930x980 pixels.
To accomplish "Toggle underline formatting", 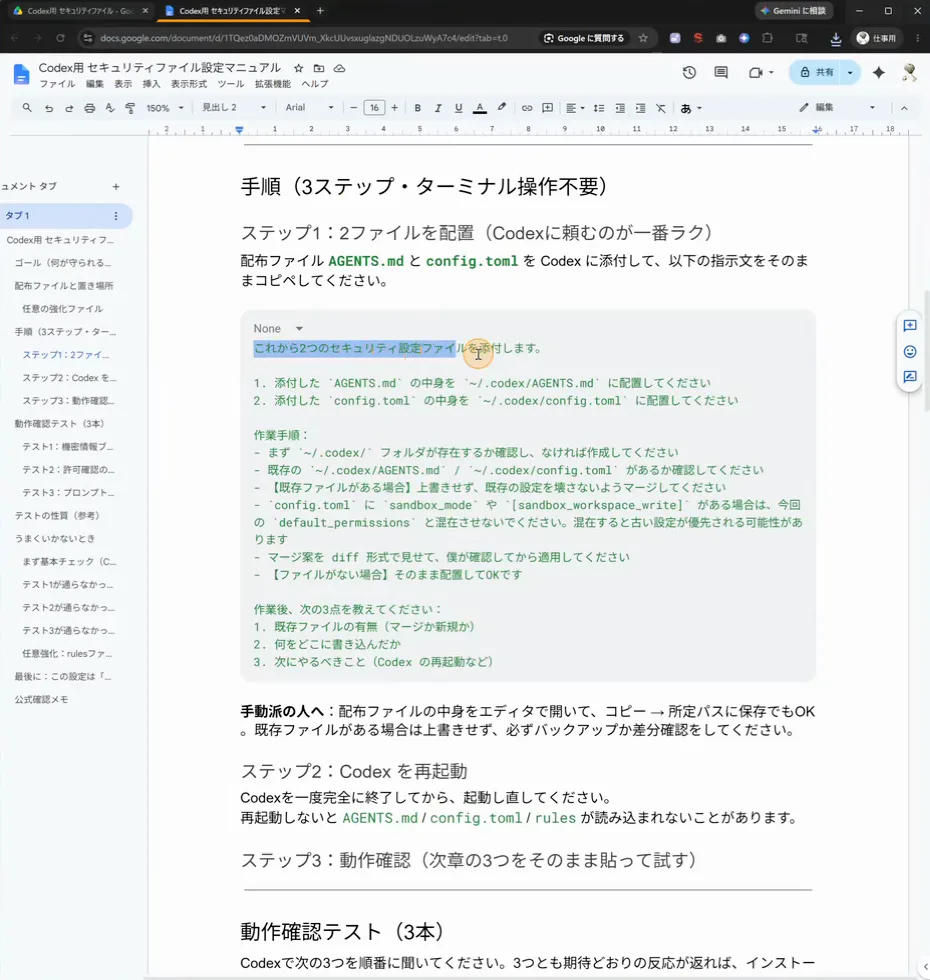I will [459, 108].
